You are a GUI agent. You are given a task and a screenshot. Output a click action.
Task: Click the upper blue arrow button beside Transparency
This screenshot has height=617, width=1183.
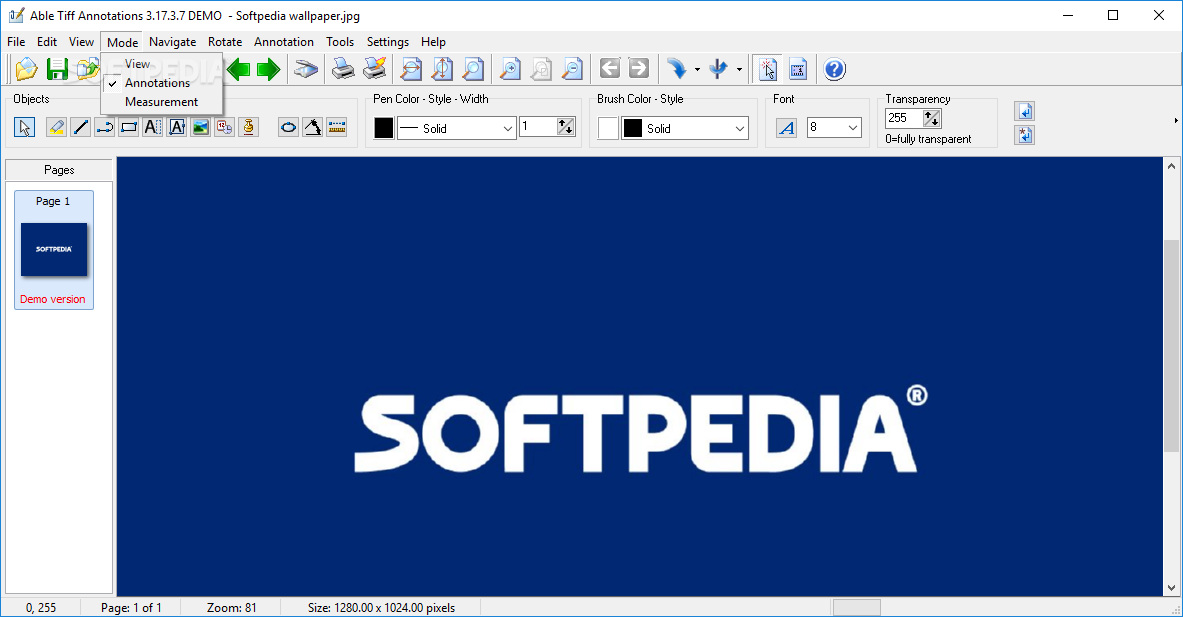pyautogui.click(x=1025, y=112)
